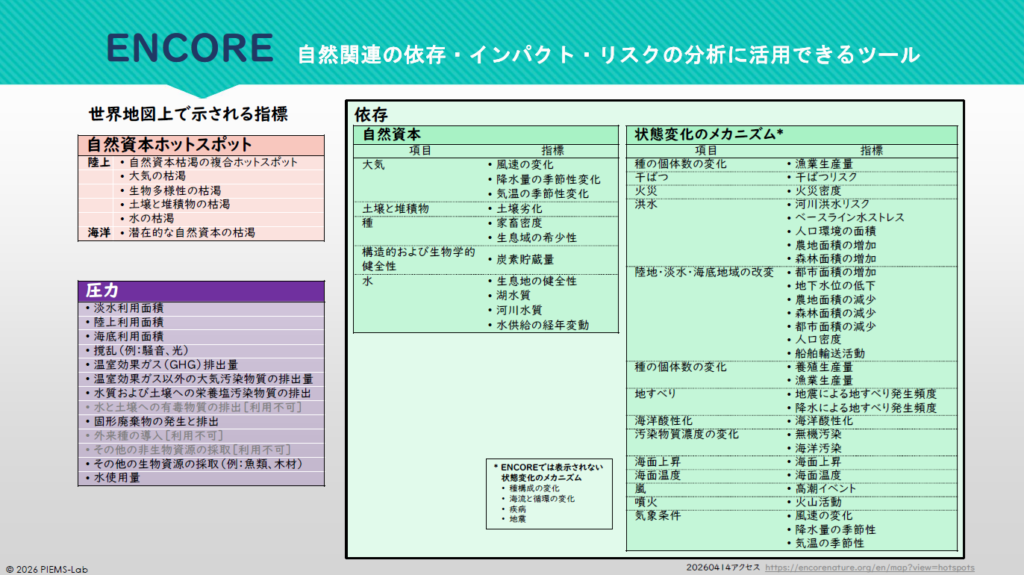Screen dimensions: 1024x575
Task: Click the 河川洪水リスク indicator
Action: (834, 204)
